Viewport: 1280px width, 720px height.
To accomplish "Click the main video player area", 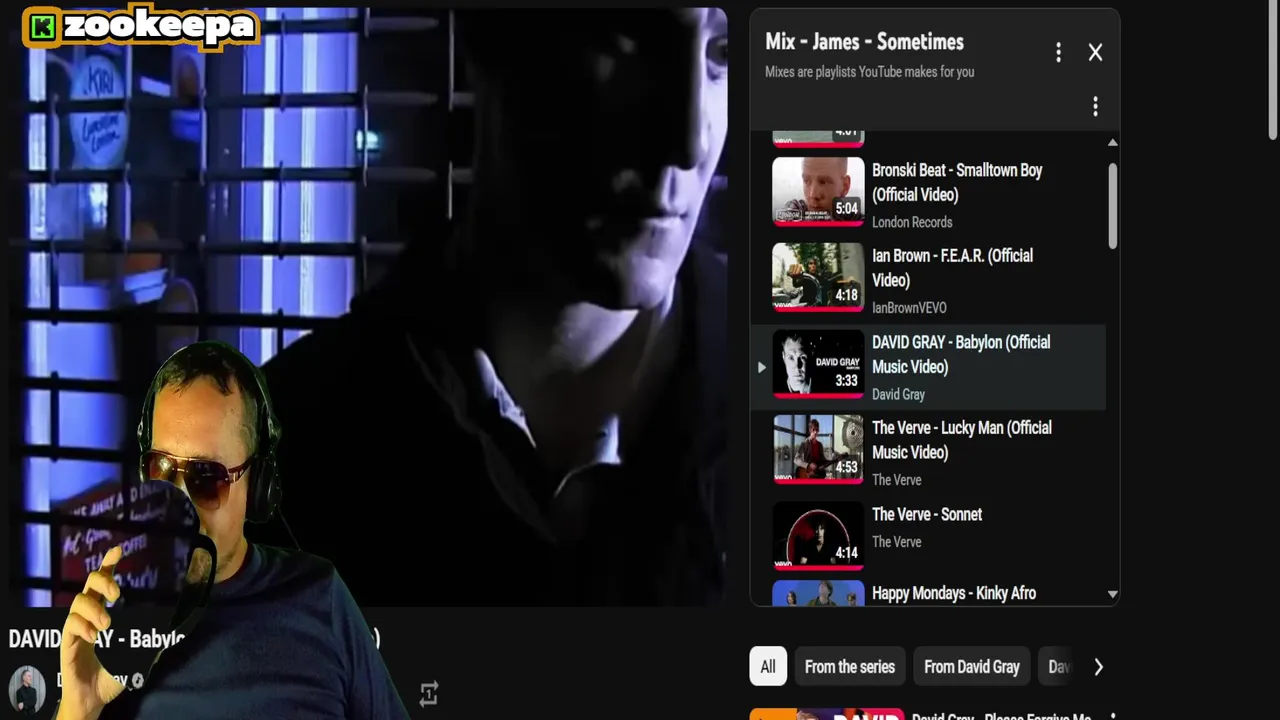I will [x=368, y=307].
